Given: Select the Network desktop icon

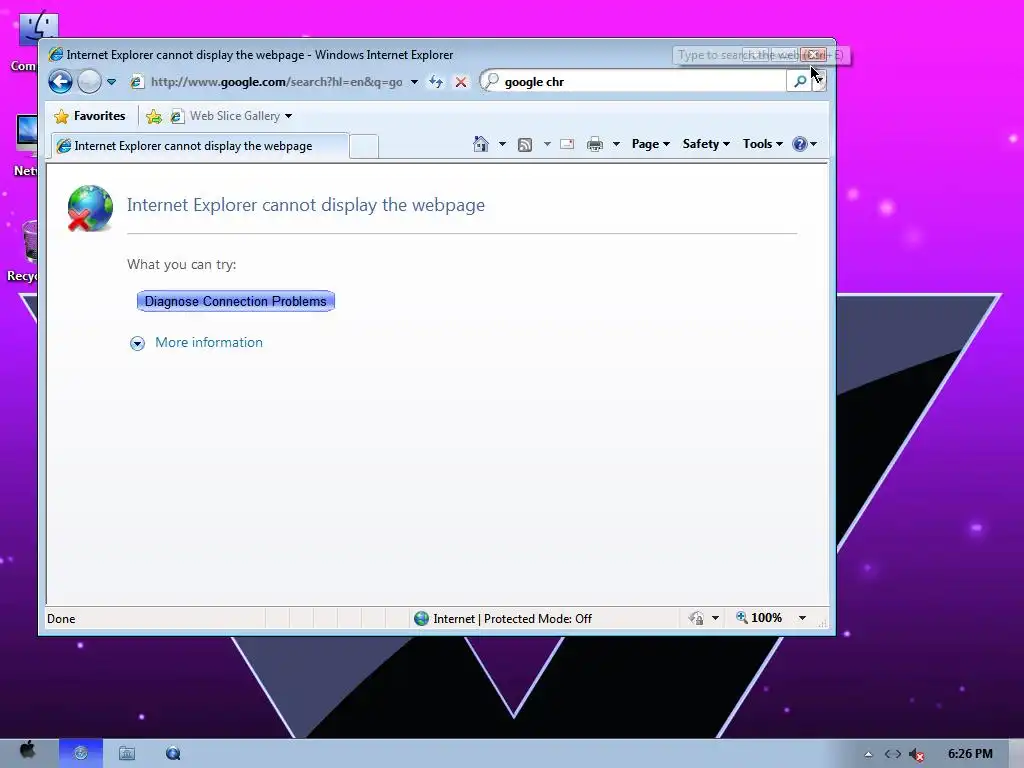Looking at the screenshot, I should [x=26, y=146].
